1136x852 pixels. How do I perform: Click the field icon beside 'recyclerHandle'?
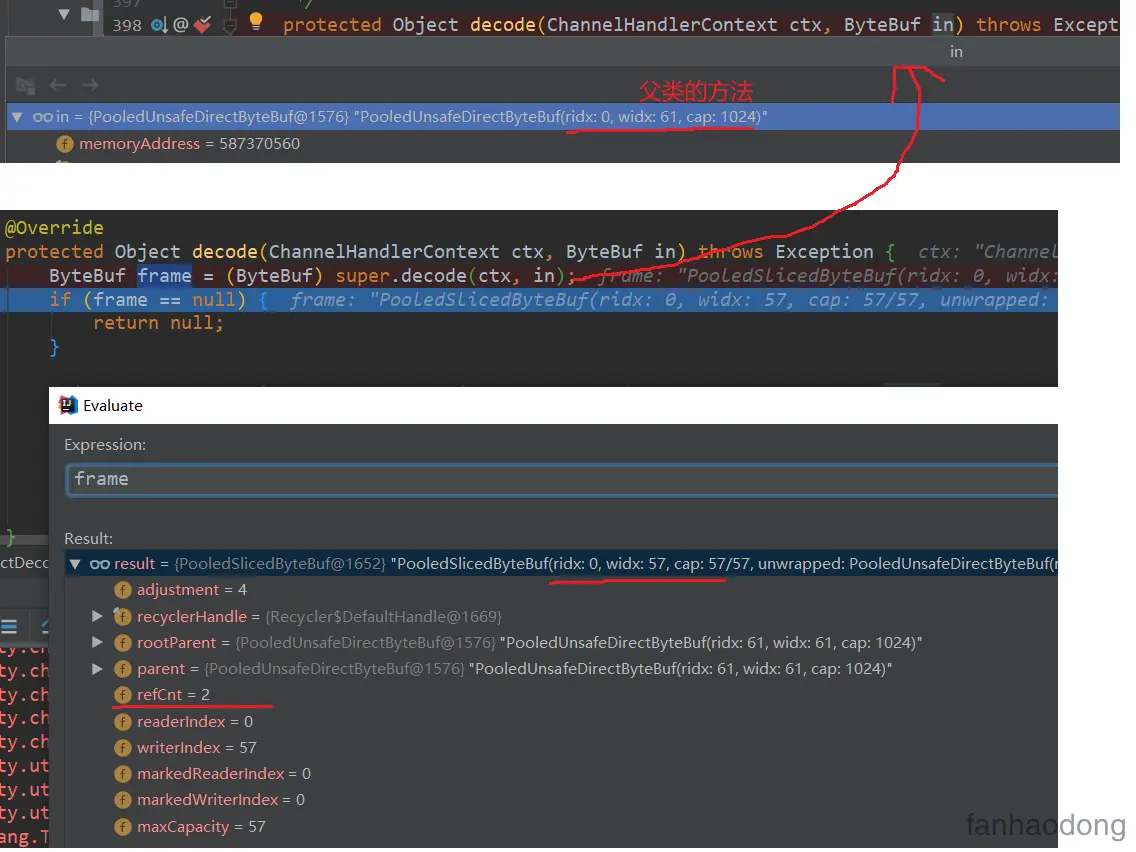pyautogui.click(x=122, y=617)
